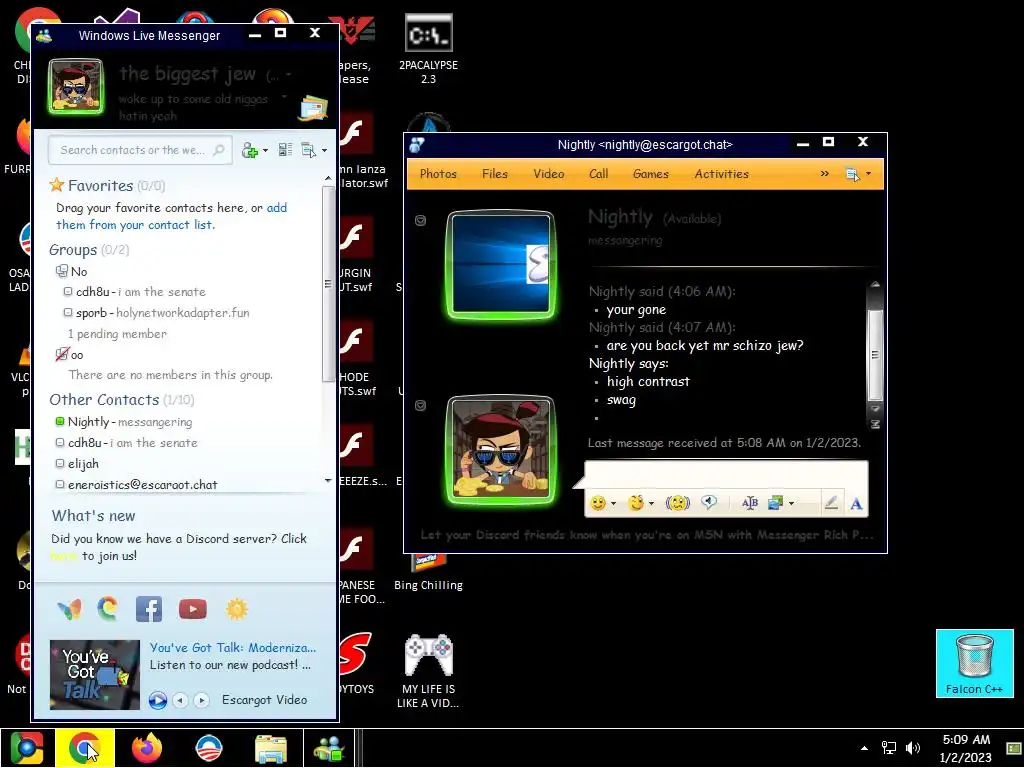Click the Messenger taskbar icon

coord(328,748)
